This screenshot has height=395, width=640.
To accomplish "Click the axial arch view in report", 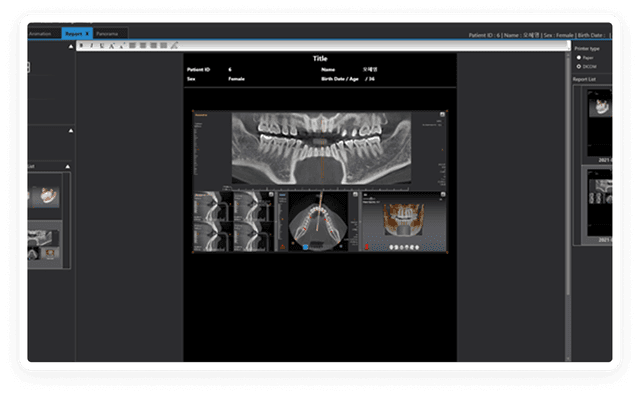I will click(318, 222).
